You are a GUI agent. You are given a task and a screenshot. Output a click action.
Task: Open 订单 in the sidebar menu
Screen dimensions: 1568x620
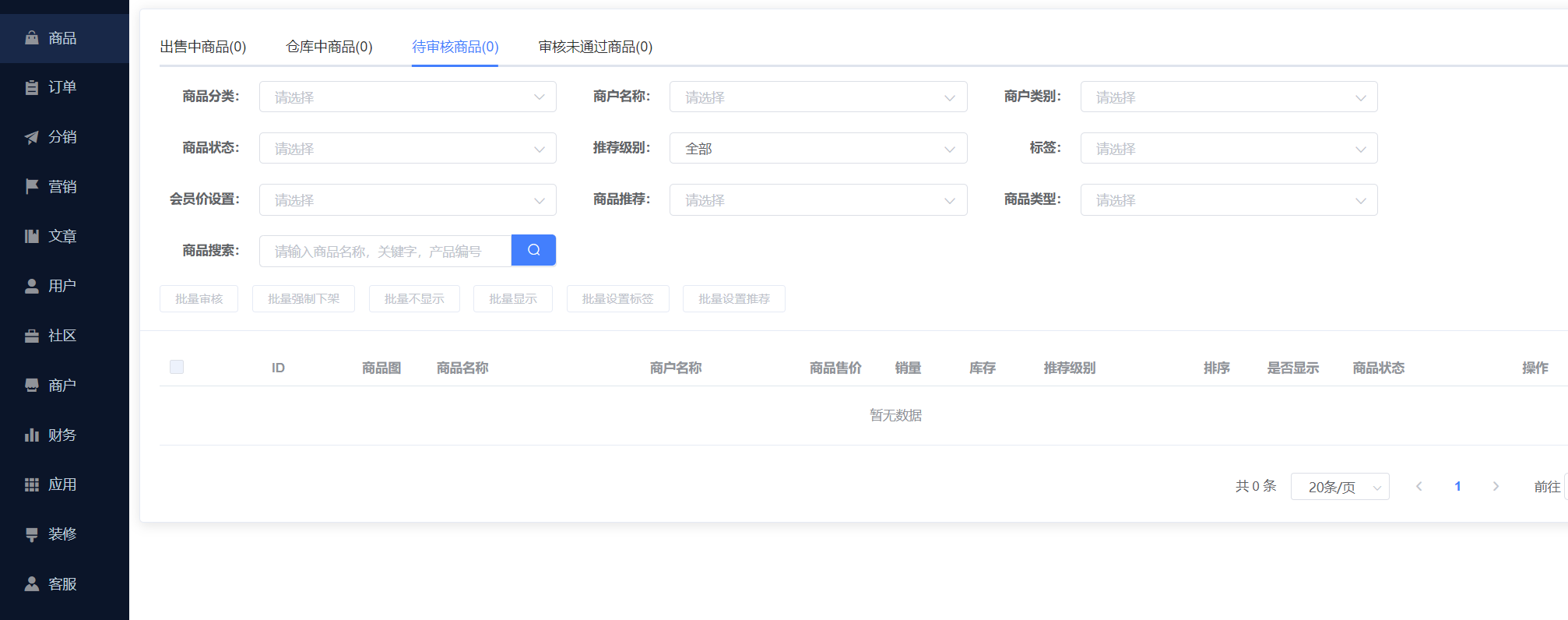click(65, 87)
